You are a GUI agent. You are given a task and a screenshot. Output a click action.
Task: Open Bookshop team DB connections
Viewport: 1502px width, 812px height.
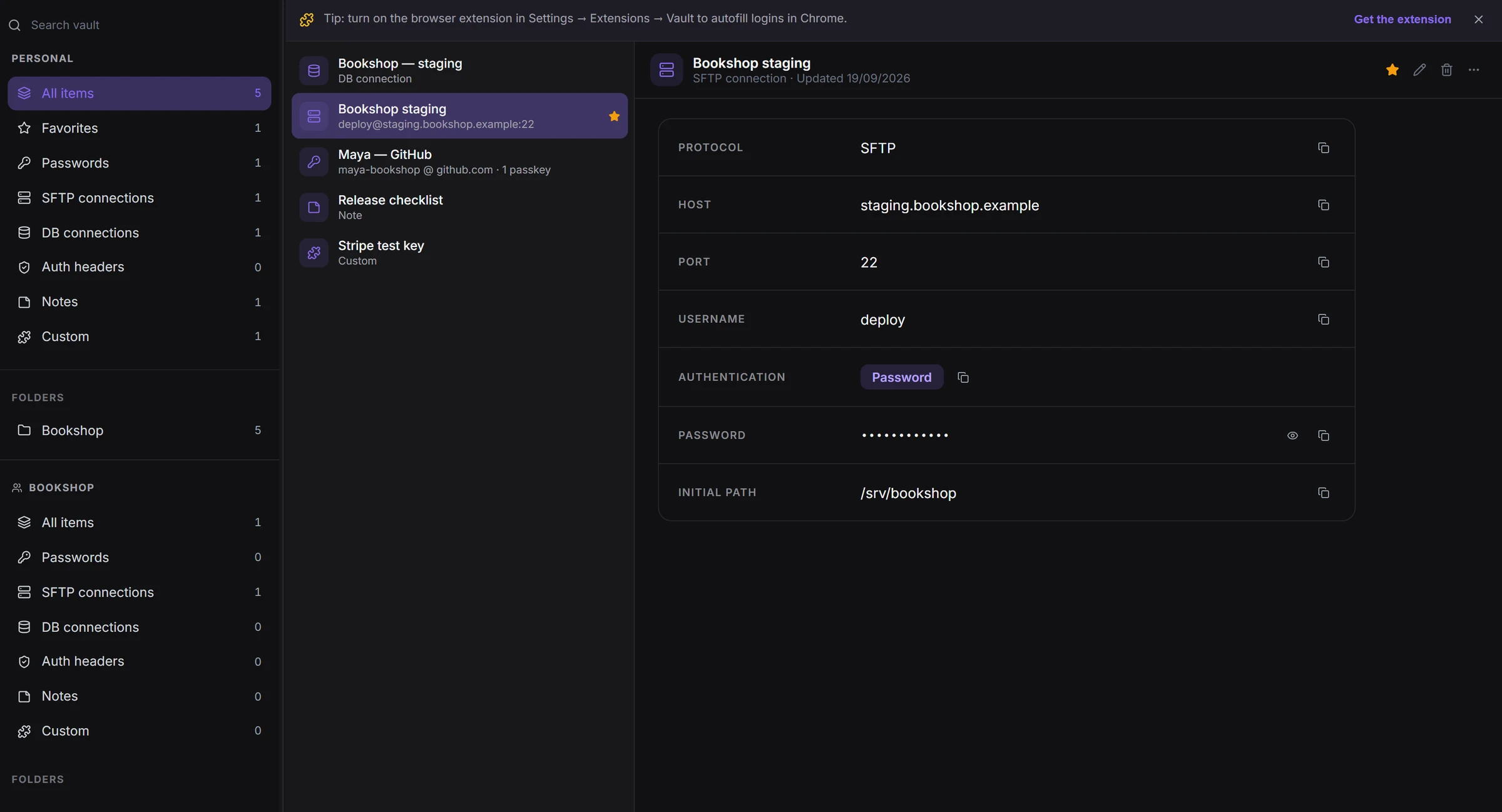[x=139, y=627]
